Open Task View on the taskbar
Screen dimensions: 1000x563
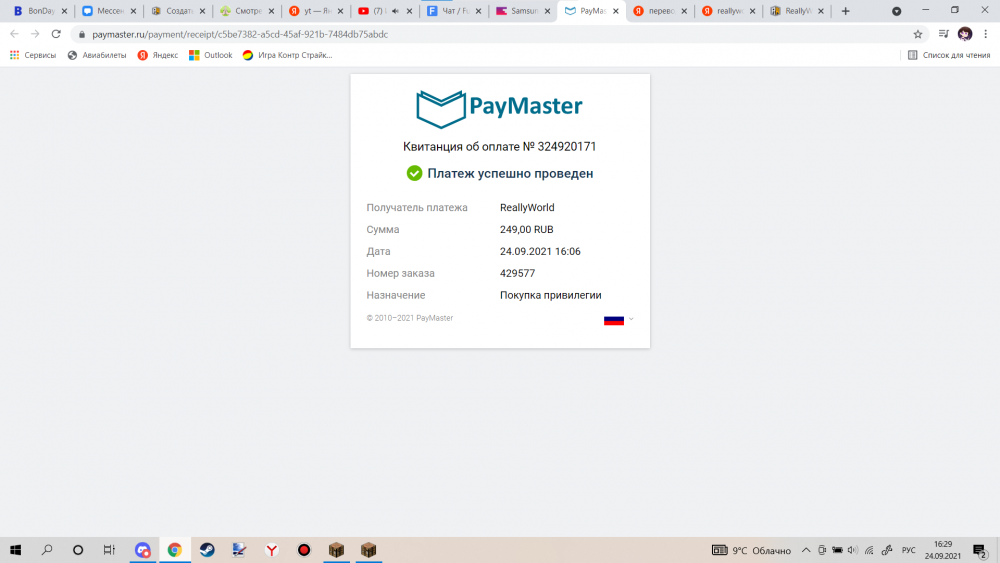pos(109,550)
